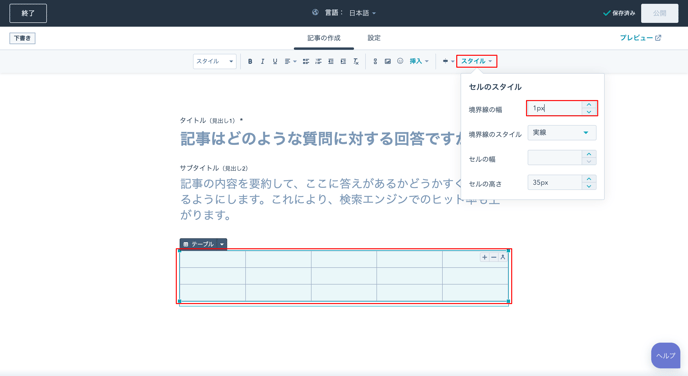Switch to the 記事の作成 tab
Image resolution: width=688 pixels, height=376 pixels.
tap(324, 38)
